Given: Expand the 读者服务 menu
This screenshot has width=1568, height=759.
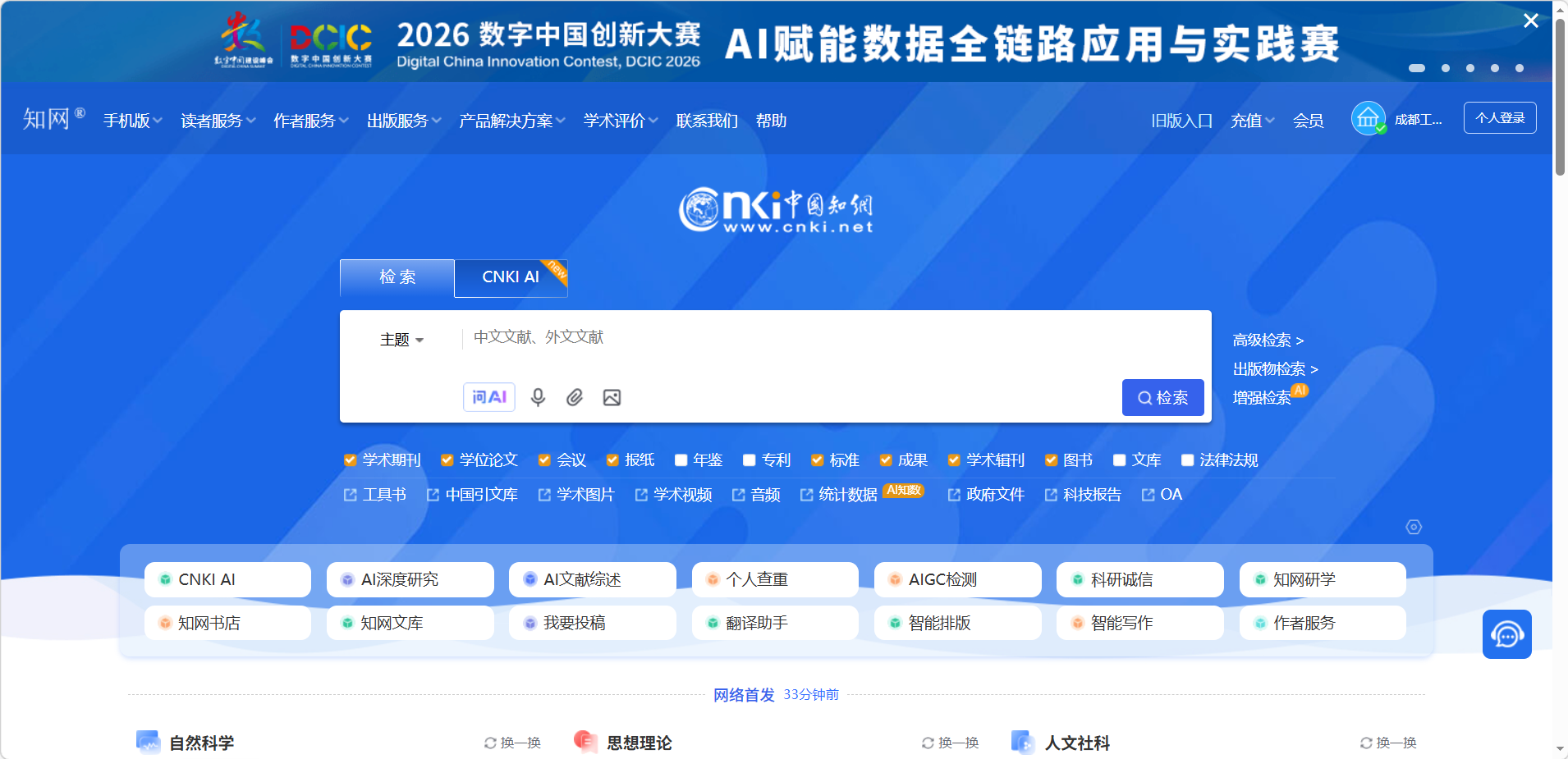Looking at the screenshot, I should [x=218, y=121].
